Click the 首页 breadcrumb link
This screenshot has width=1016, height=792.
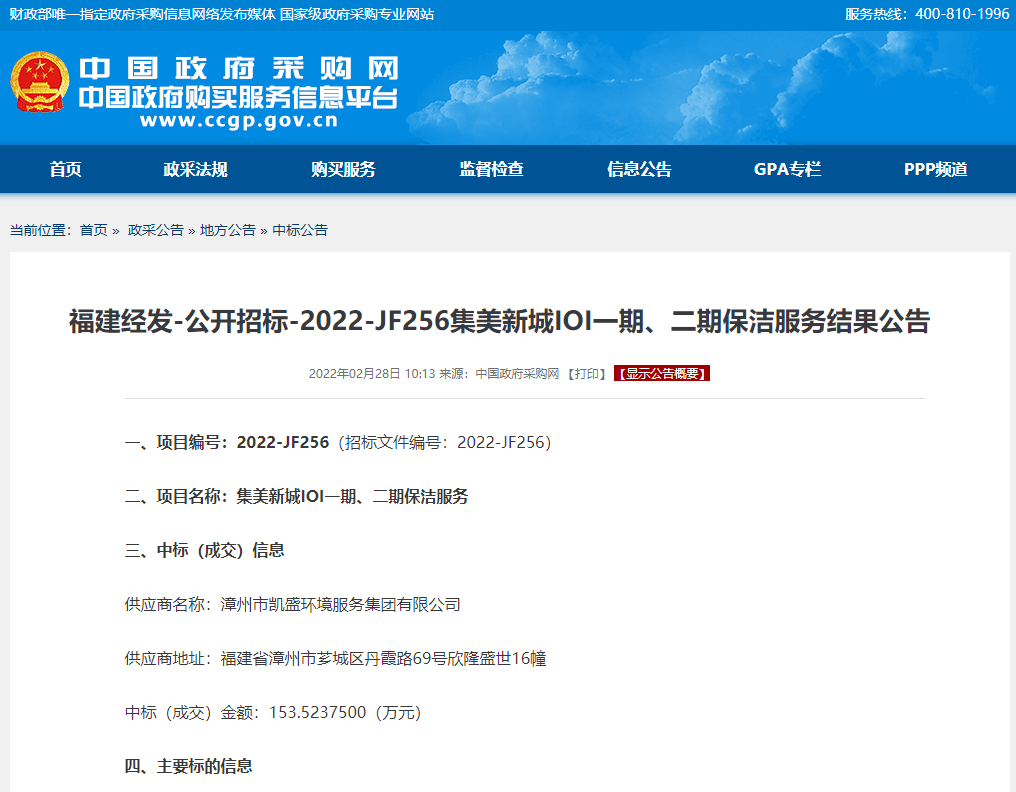(x=93, y=230)
